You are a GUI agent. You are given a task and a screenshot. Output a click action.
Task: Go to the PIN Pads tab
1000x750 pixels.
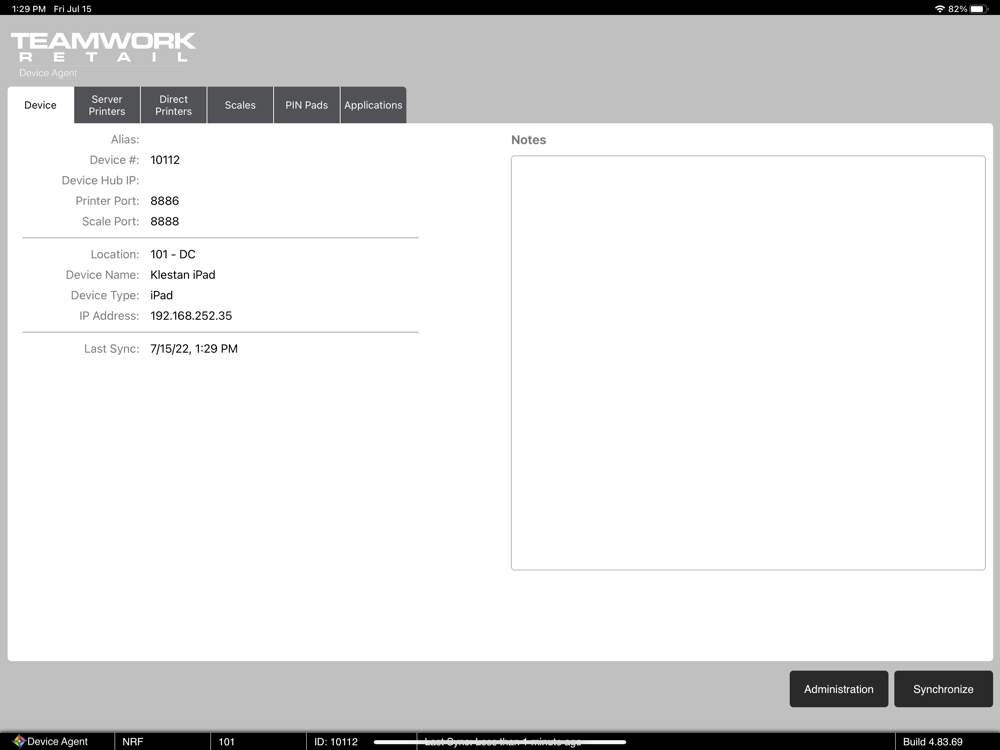(x=307, y=105)
